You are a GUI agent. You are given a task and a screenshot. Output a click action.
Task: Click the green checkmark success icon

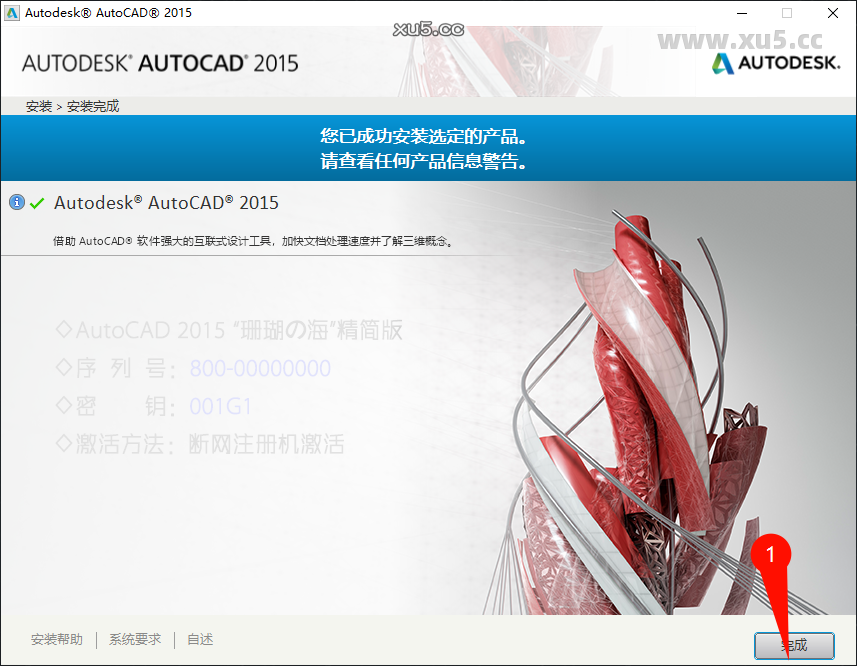pyautogui.click(x=38, y=202)
